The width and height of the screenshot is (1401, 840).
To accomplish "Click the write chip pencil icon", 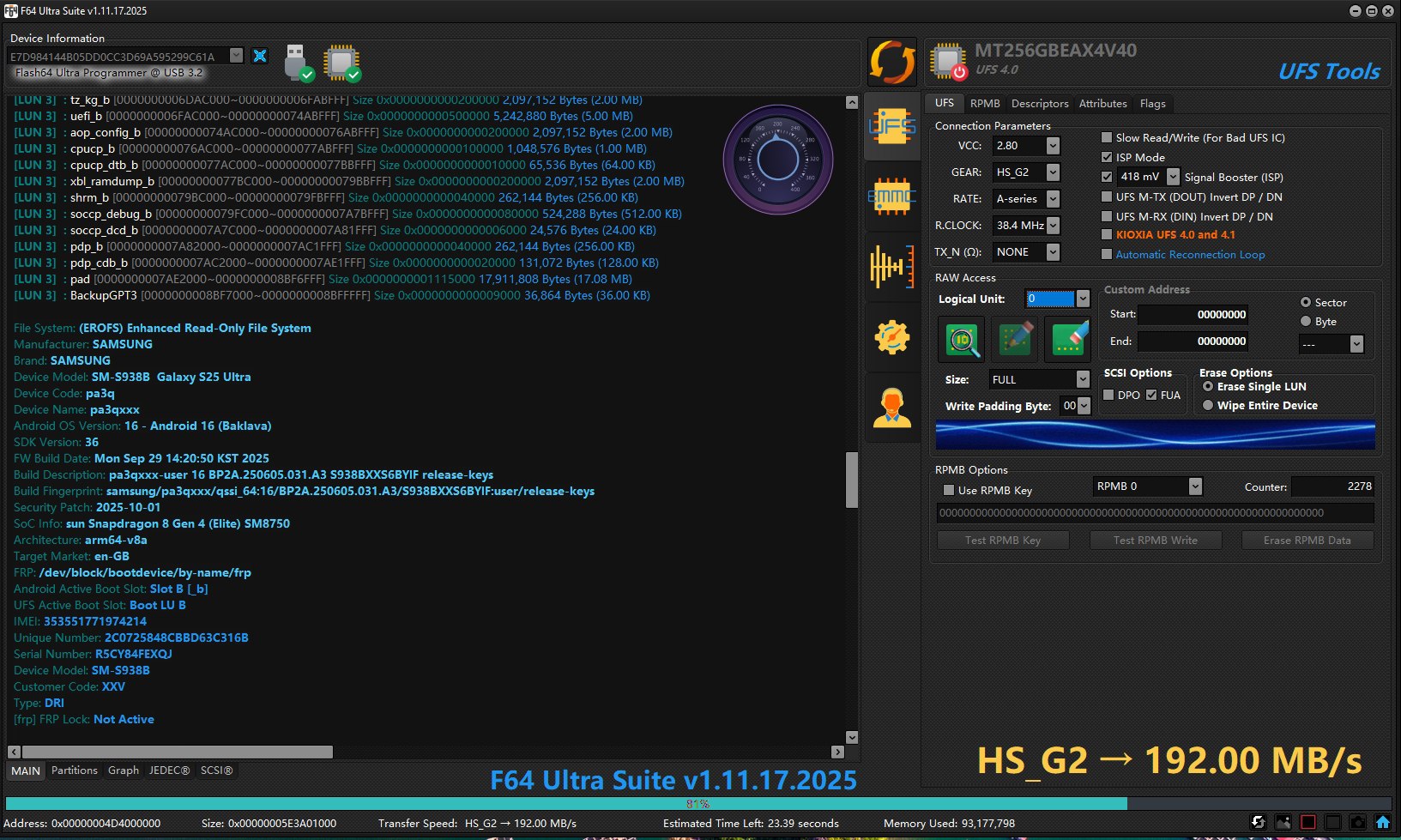I will [x=1016, y=341].
